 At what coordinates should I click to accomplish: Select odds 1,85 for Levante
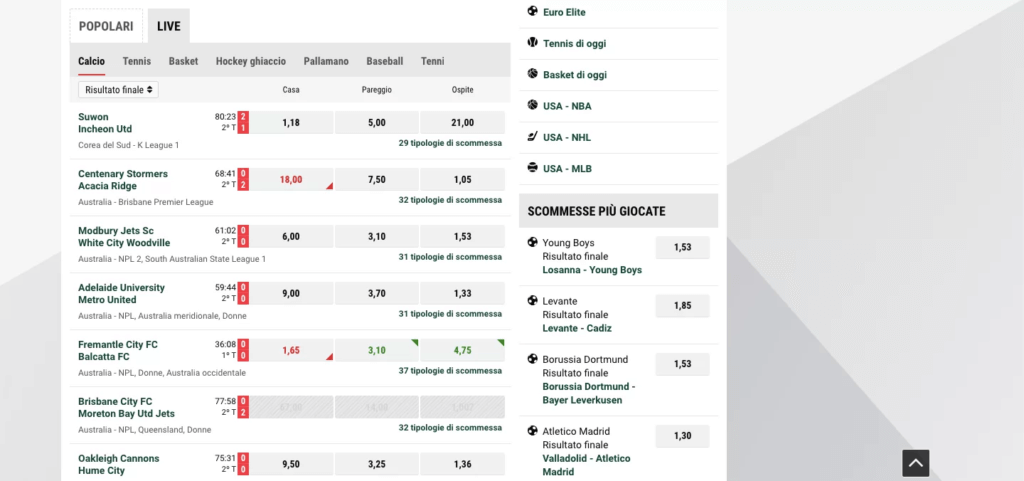click(x=682, y=305)
